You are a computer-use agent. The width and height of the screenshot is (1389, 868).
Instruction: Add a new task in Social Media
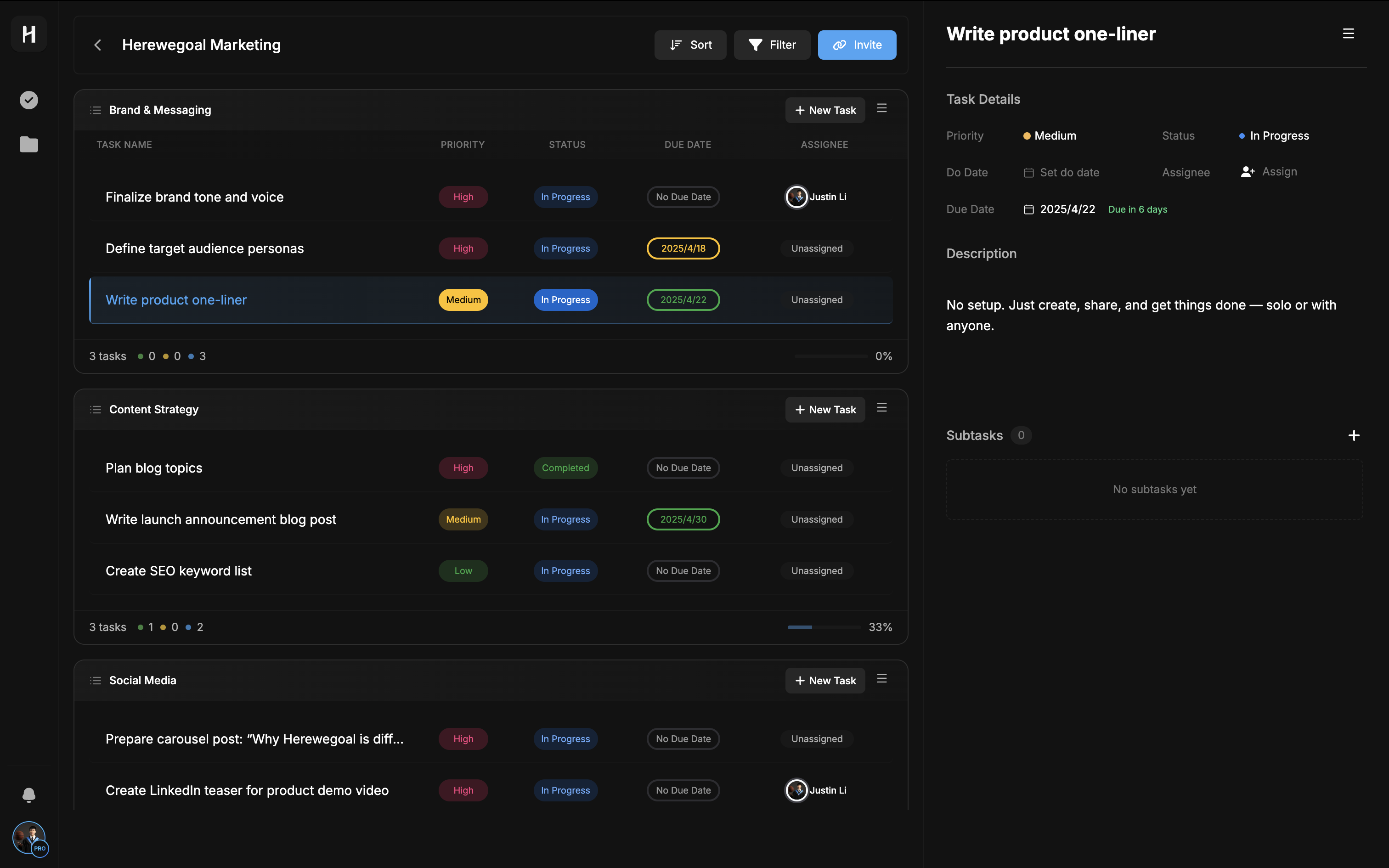pos(825,681)
